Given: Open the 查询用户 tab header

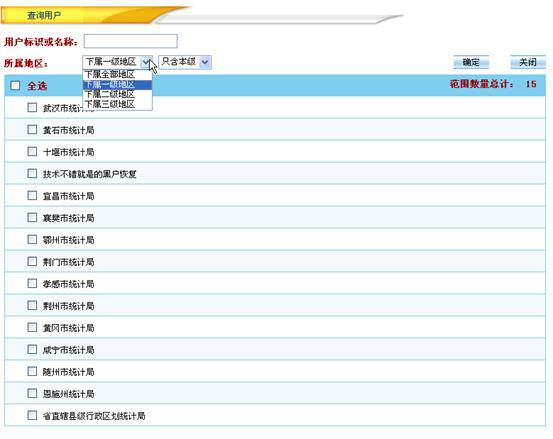Looking at the screenshot, I should coord(44,16).
